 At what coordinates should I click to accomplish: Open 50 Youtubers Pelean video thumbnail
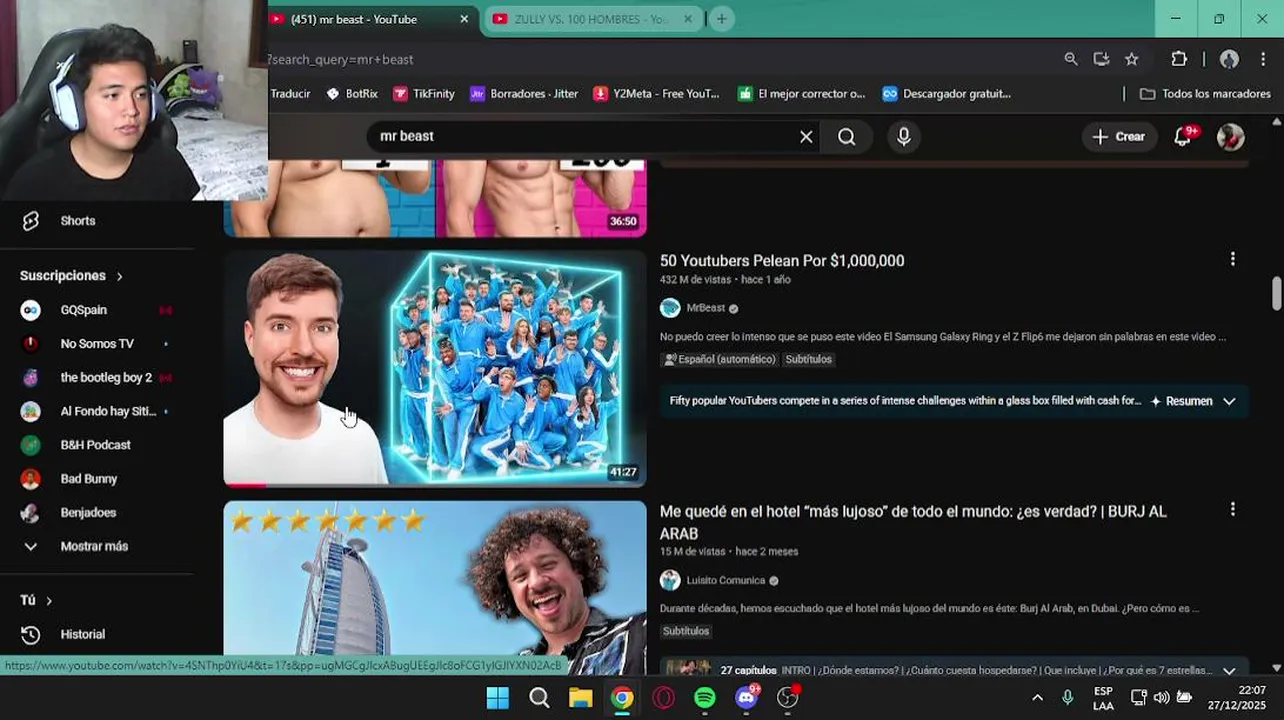tap(435, 369)
